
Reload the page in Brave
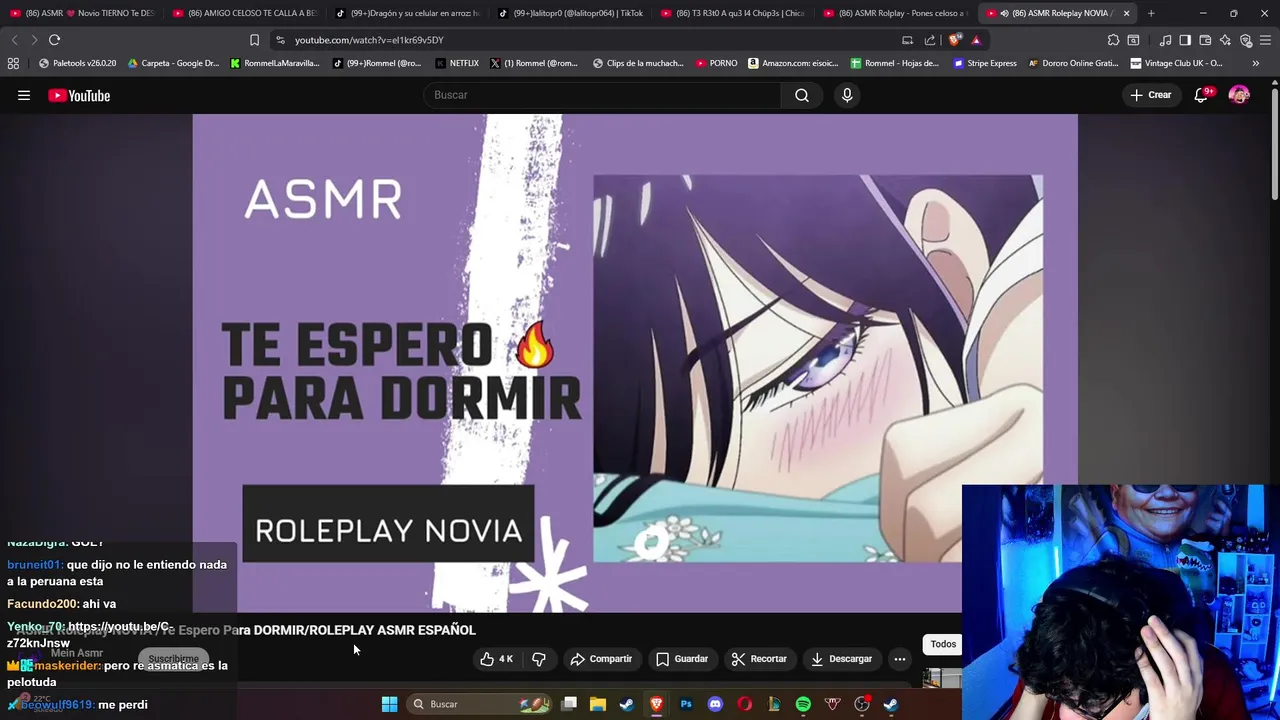tap(54, 40)
